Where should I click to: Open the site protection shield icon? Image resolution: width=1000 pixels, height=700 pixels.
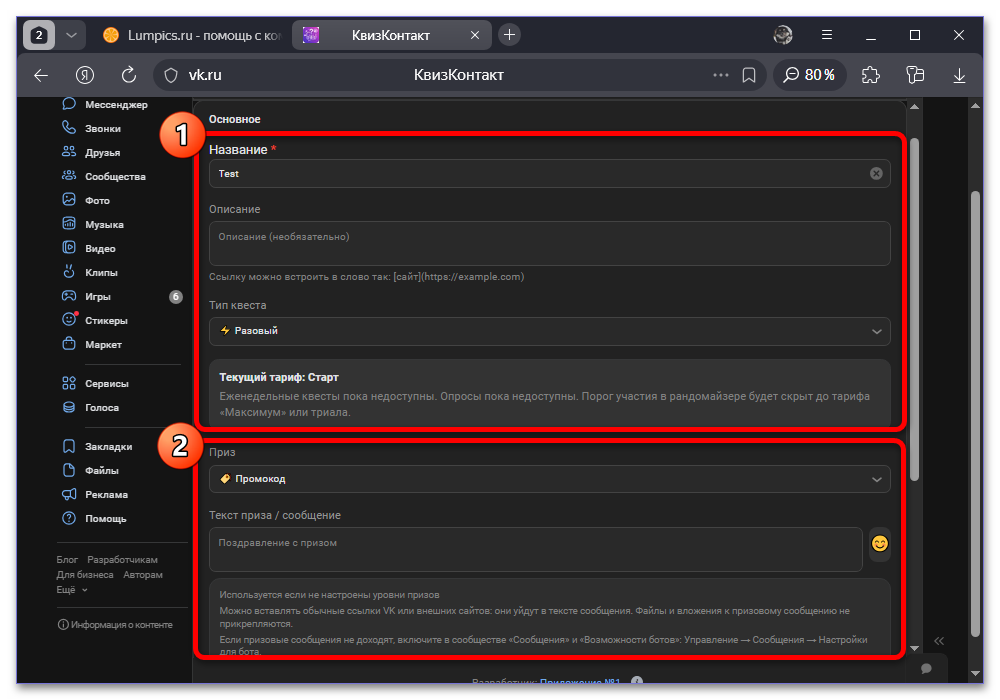[x=171, y=75]
